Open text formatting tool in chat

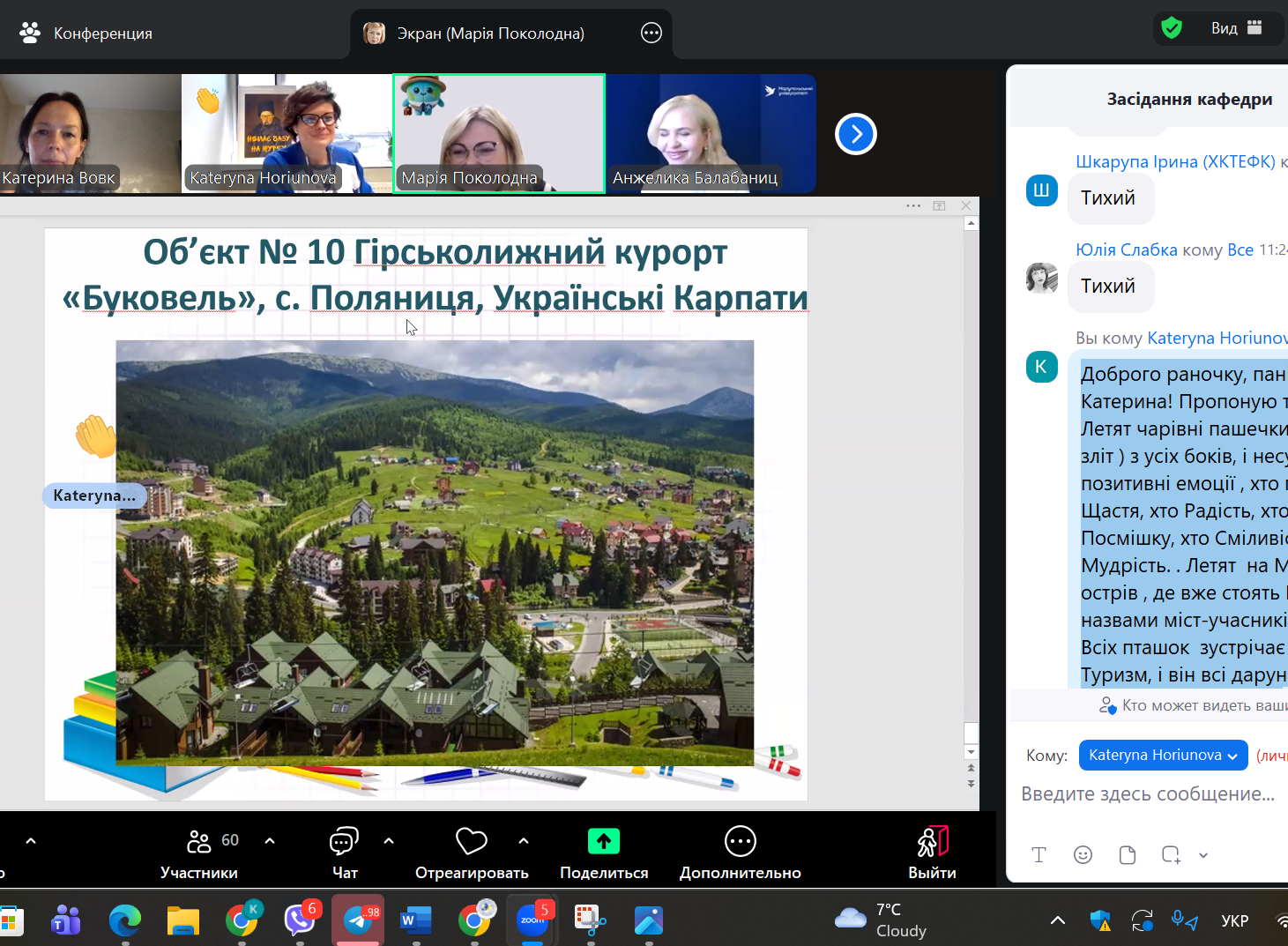pos(1039,854)
